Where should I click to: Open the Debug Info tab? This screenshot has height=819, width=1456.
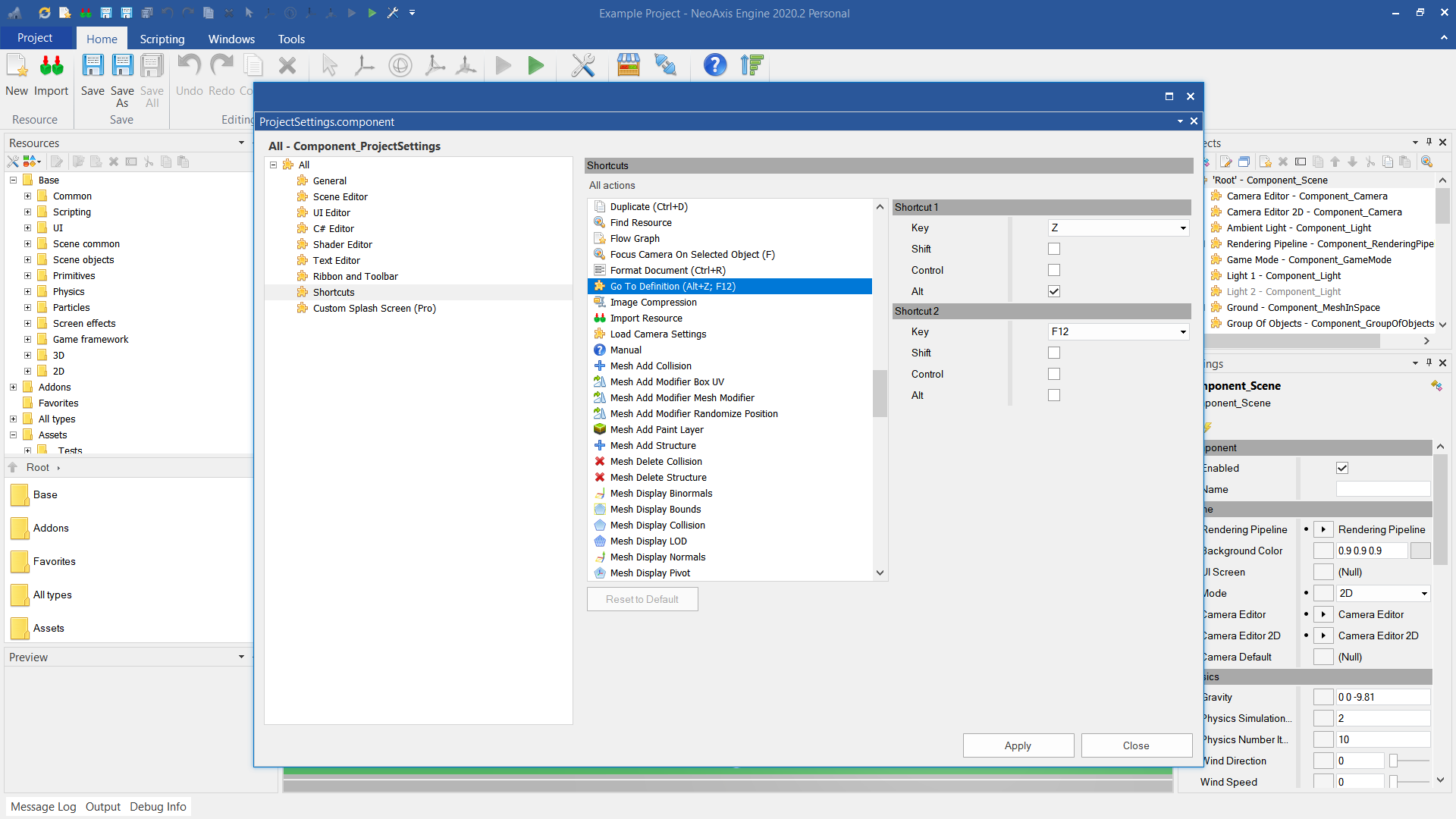point(158,806)
